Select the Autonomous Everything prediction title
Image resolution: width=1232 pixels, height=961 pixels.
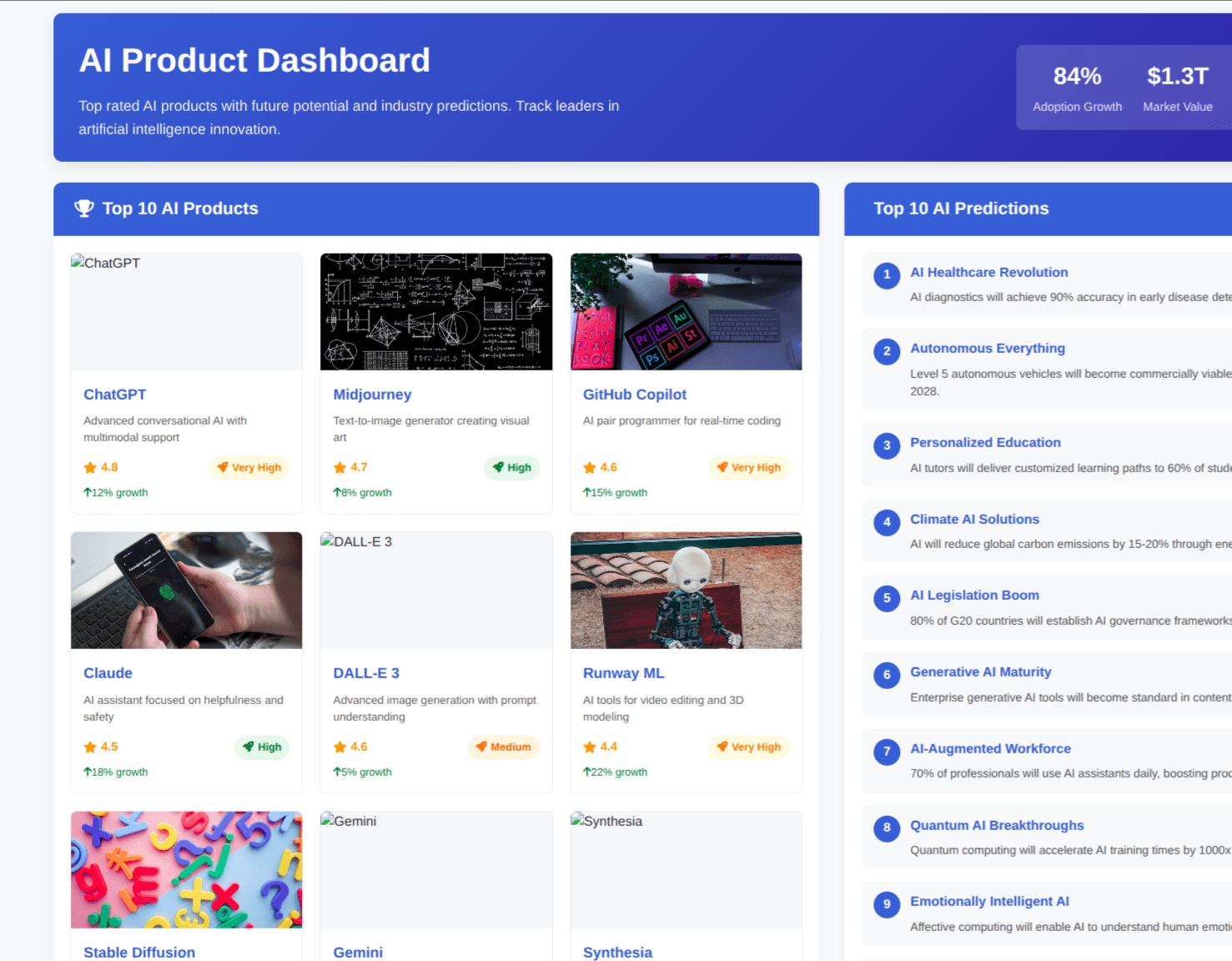tap(988, 349)
